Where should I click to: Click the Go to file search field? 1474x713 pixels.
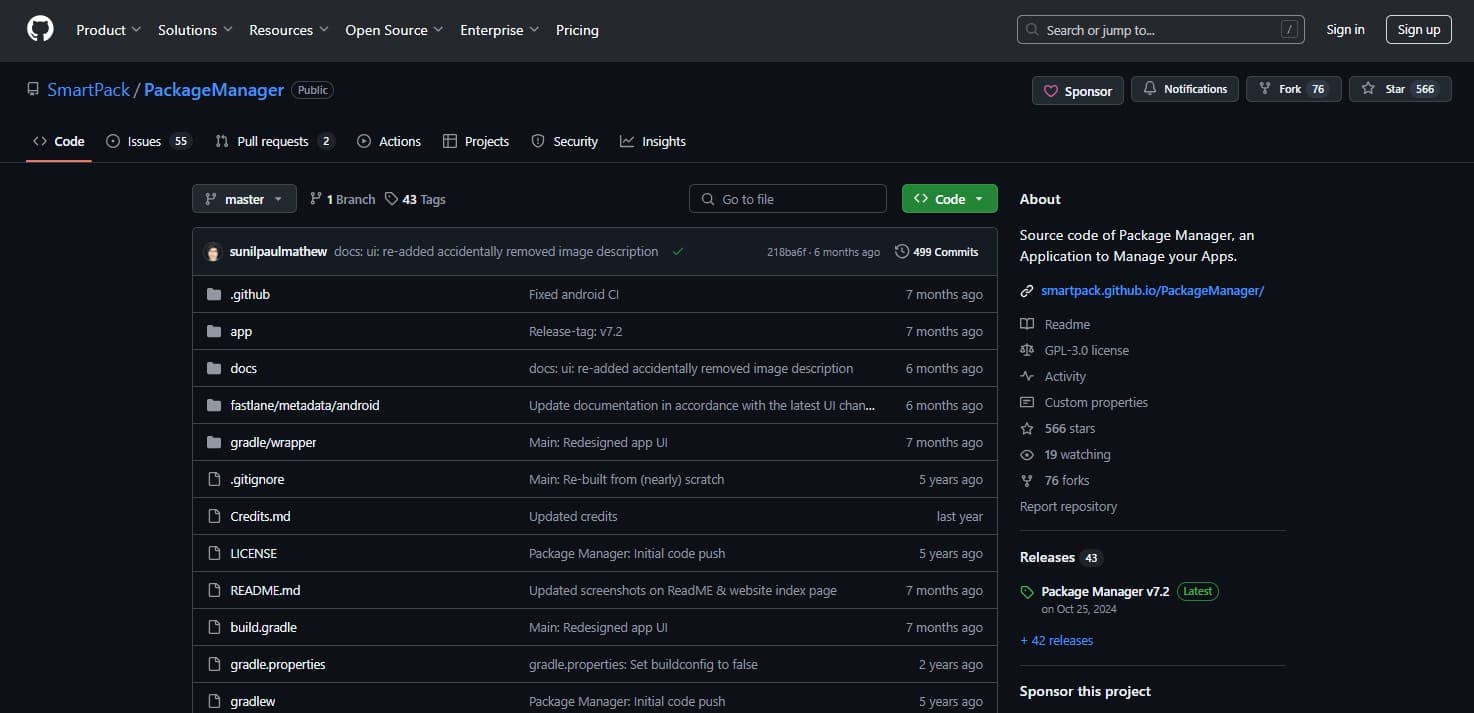pyautogui.click(x=788, y=199)
